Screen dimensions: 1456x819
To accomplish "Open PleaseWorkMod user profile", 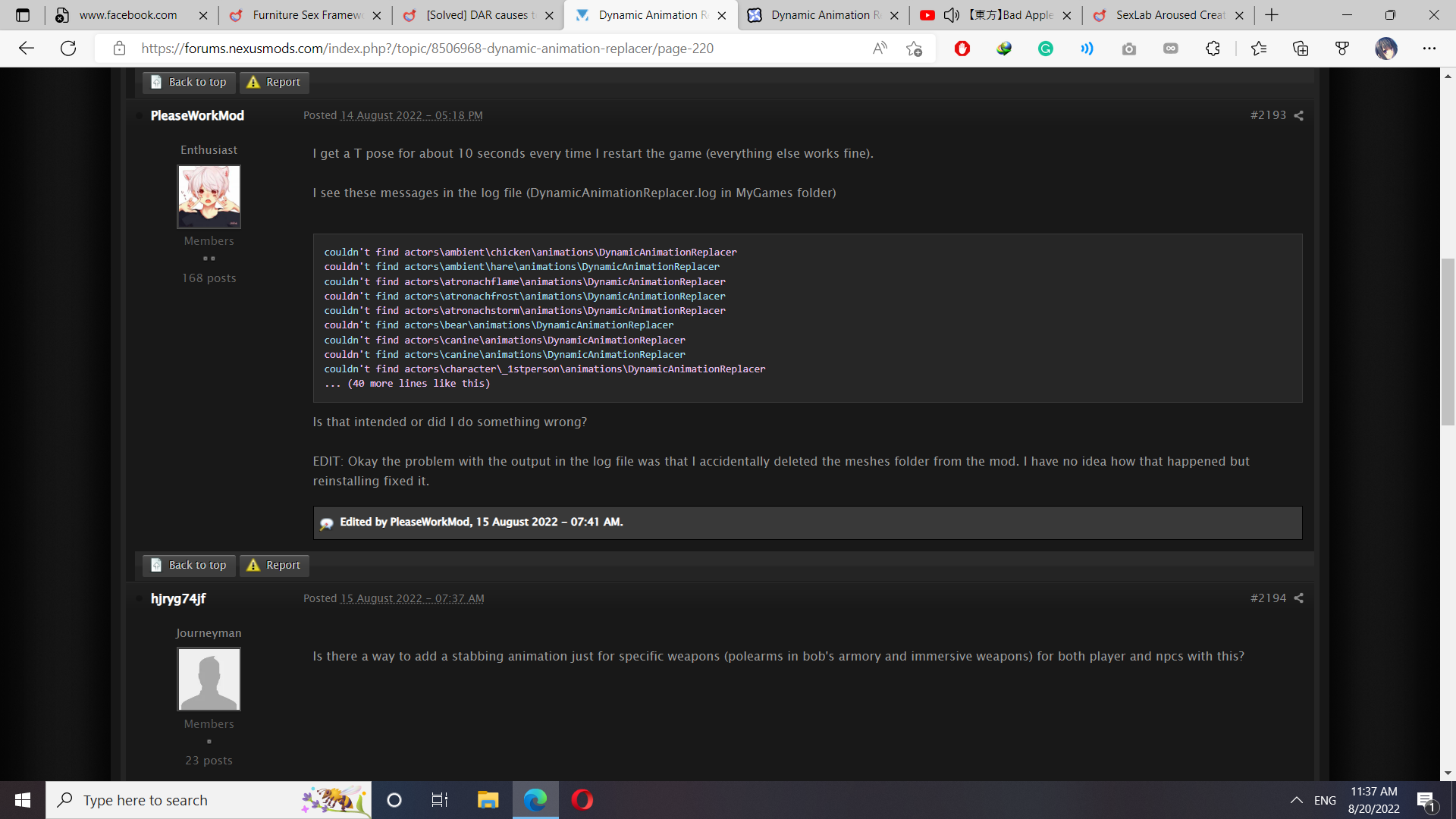I will coord(197,115).
